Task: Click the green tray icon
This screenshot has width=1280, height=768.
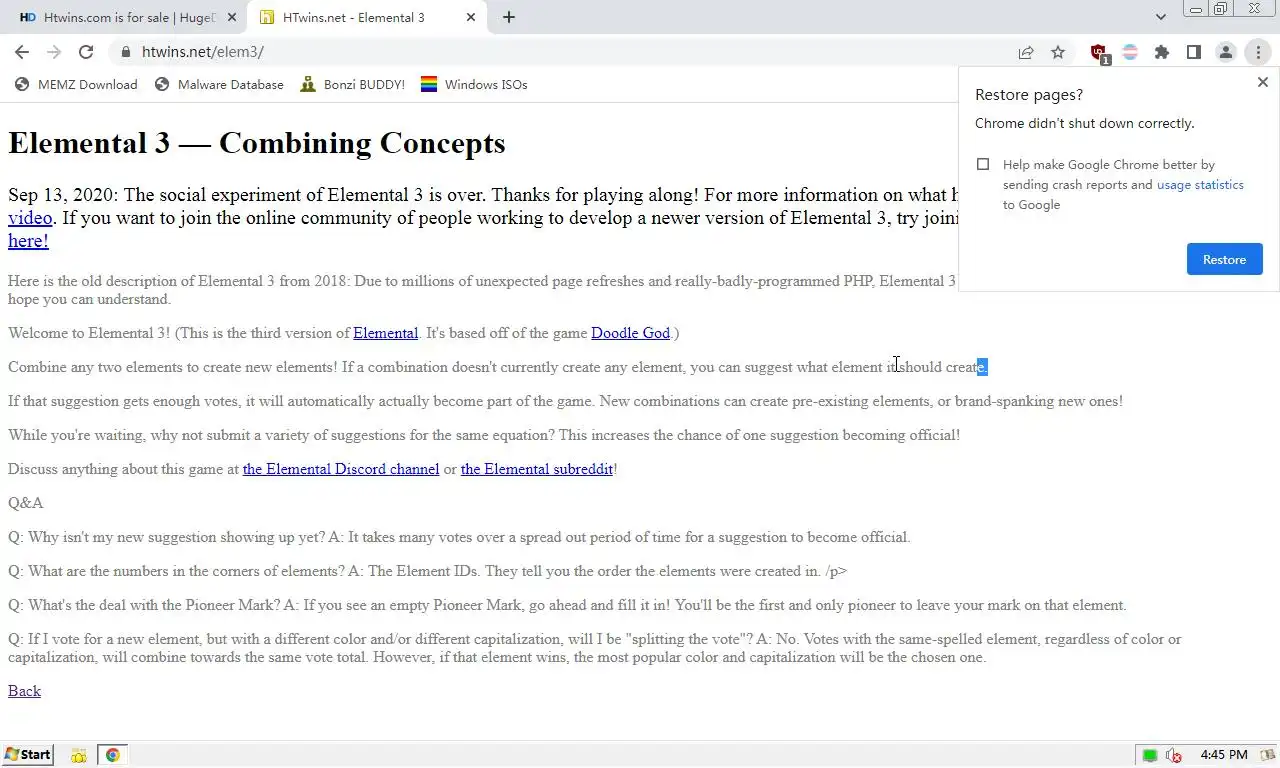Action: click(x=1150, y=755)
